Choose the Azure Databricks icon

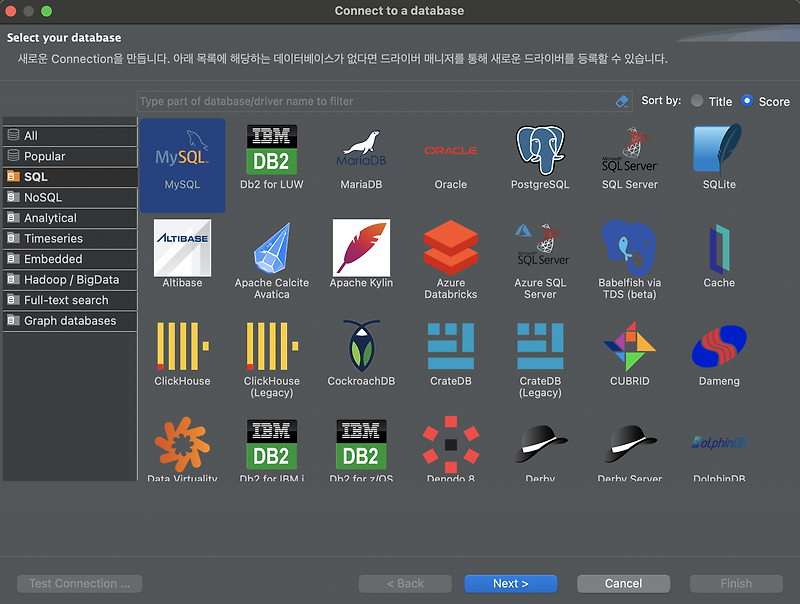pyautogui.click(x=451, y=247)
